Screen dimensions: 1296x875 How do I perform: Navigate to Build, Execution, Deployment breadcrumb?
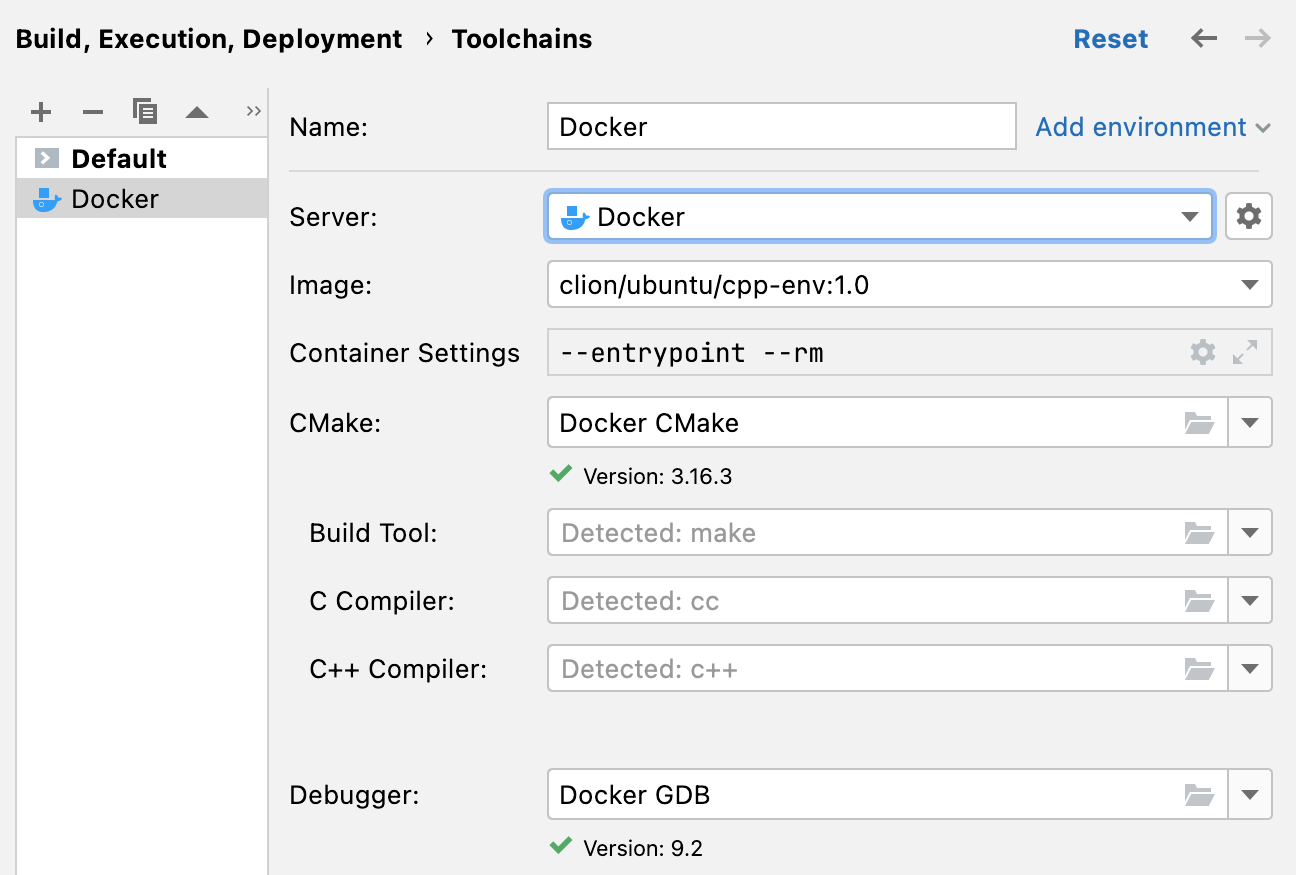[x=208, y=38]
